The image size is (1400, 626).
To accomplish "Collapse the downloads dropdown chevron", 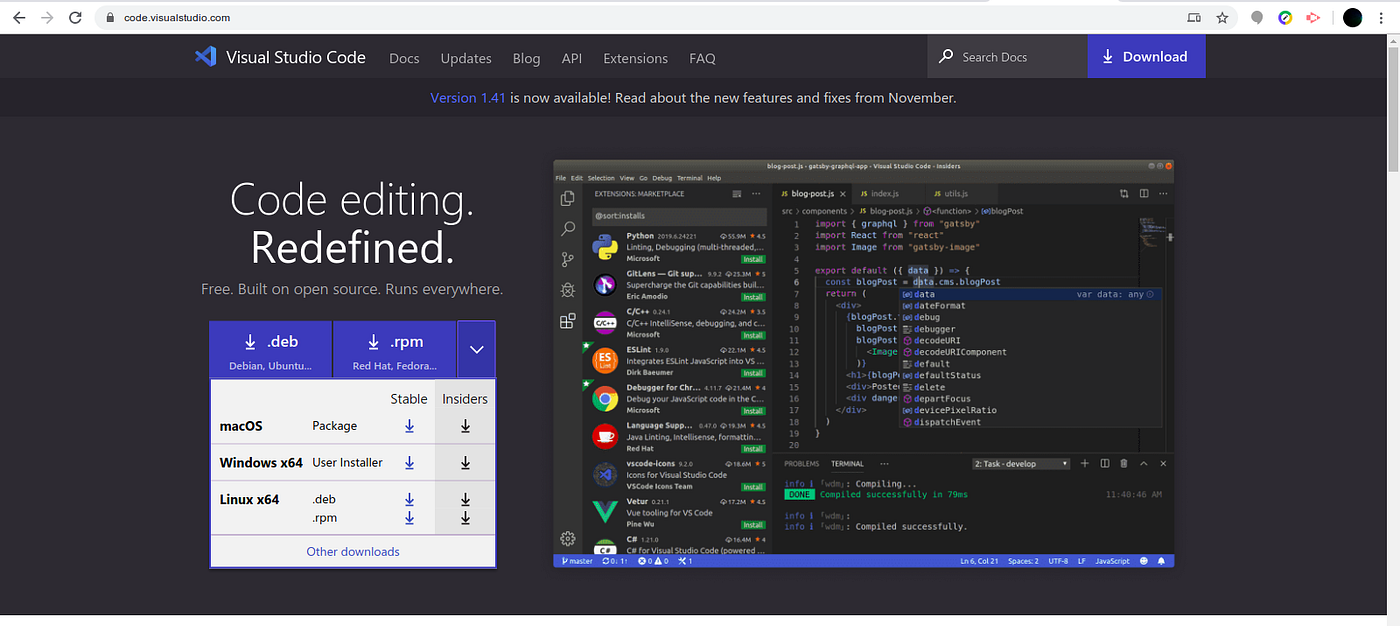I will pyautogui.click(x=476, y=349).
